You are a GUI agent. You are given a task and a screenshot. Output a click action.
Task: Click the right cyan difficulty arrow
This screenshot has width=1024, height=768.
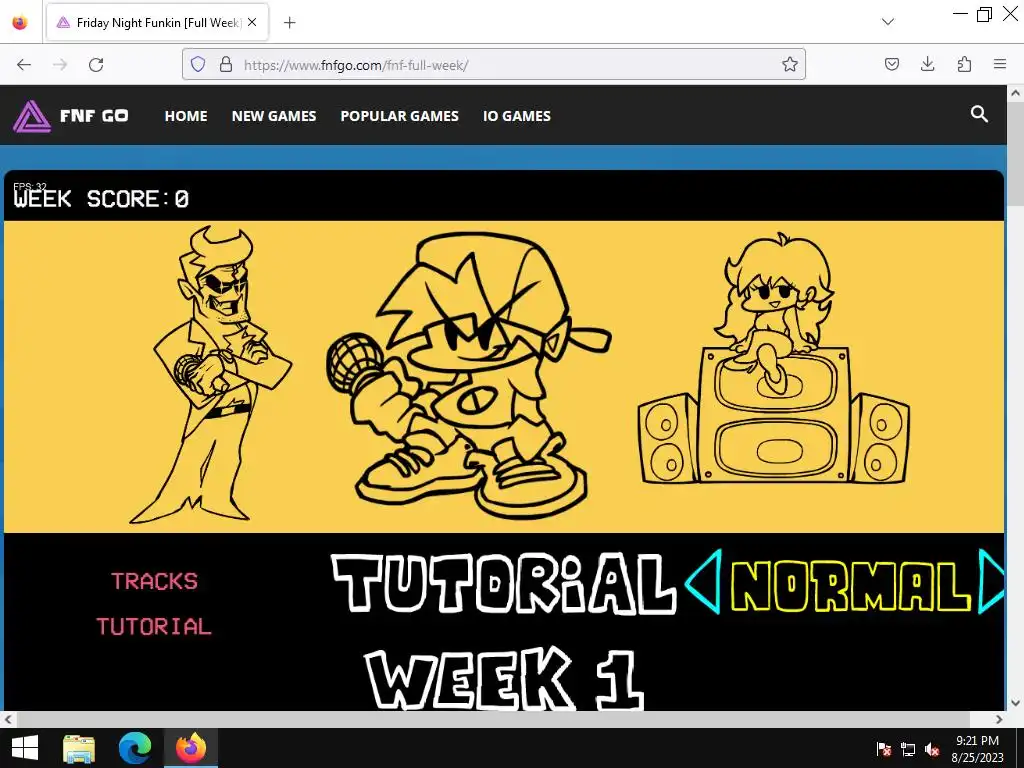point(990,582)
